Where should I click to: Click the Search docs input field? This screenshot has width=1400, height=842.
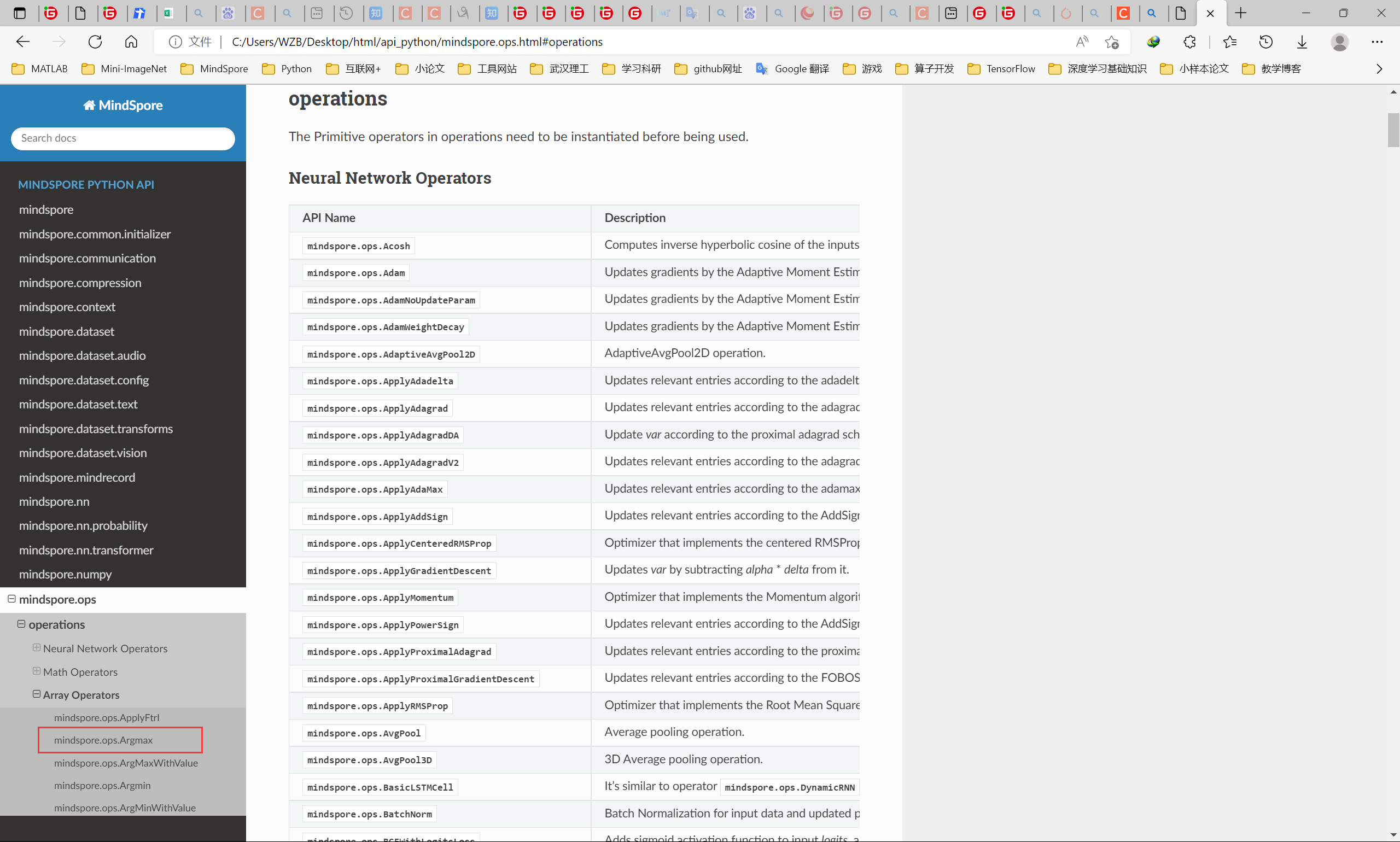[x=122, y=138]
